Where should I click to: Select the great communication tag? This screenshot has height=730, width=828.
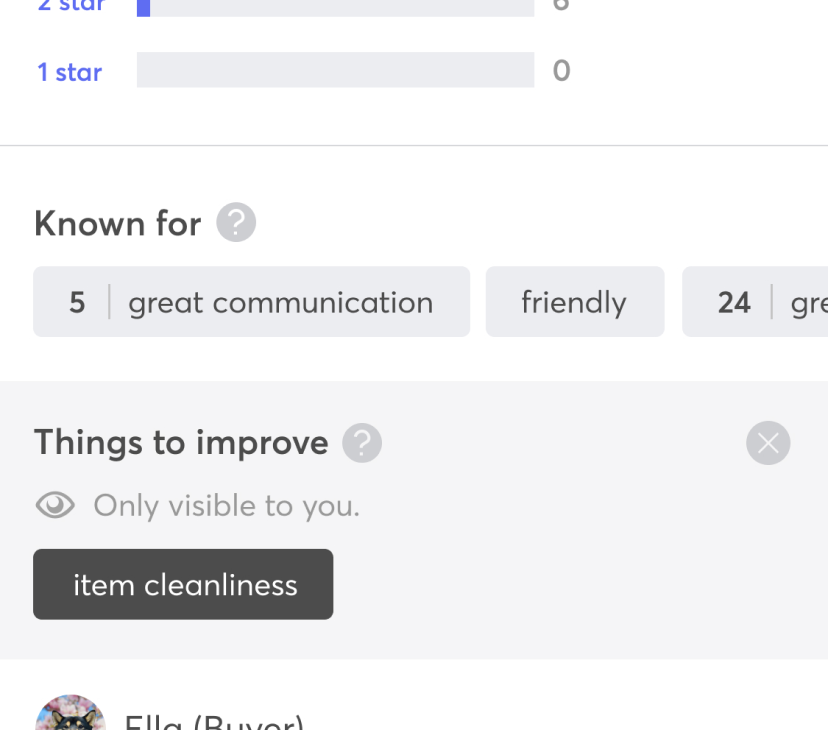click(280, 302)
